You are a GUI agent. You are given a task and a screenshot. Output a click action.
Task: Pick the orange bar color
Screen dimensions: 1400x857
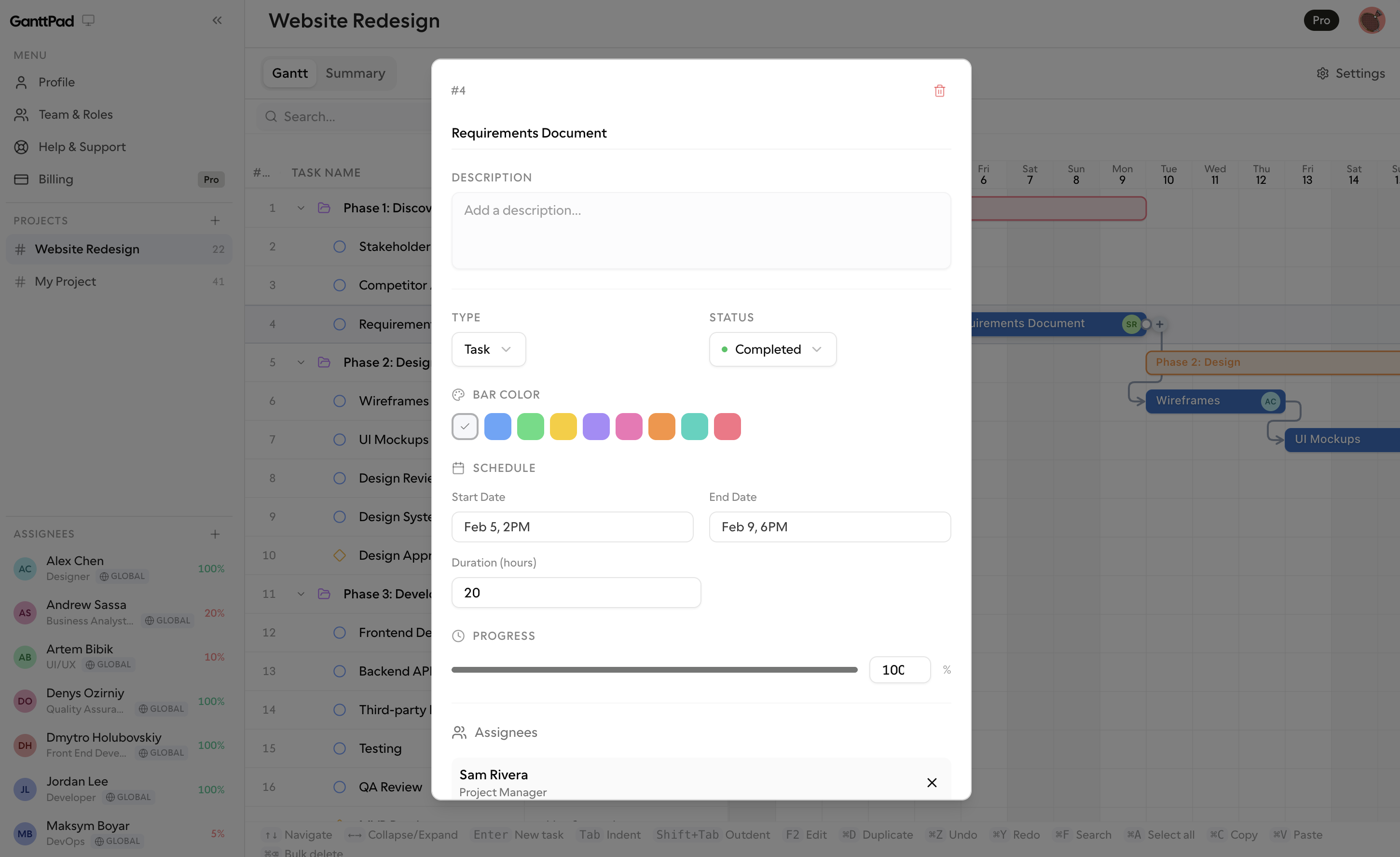[x=662, y=426]
